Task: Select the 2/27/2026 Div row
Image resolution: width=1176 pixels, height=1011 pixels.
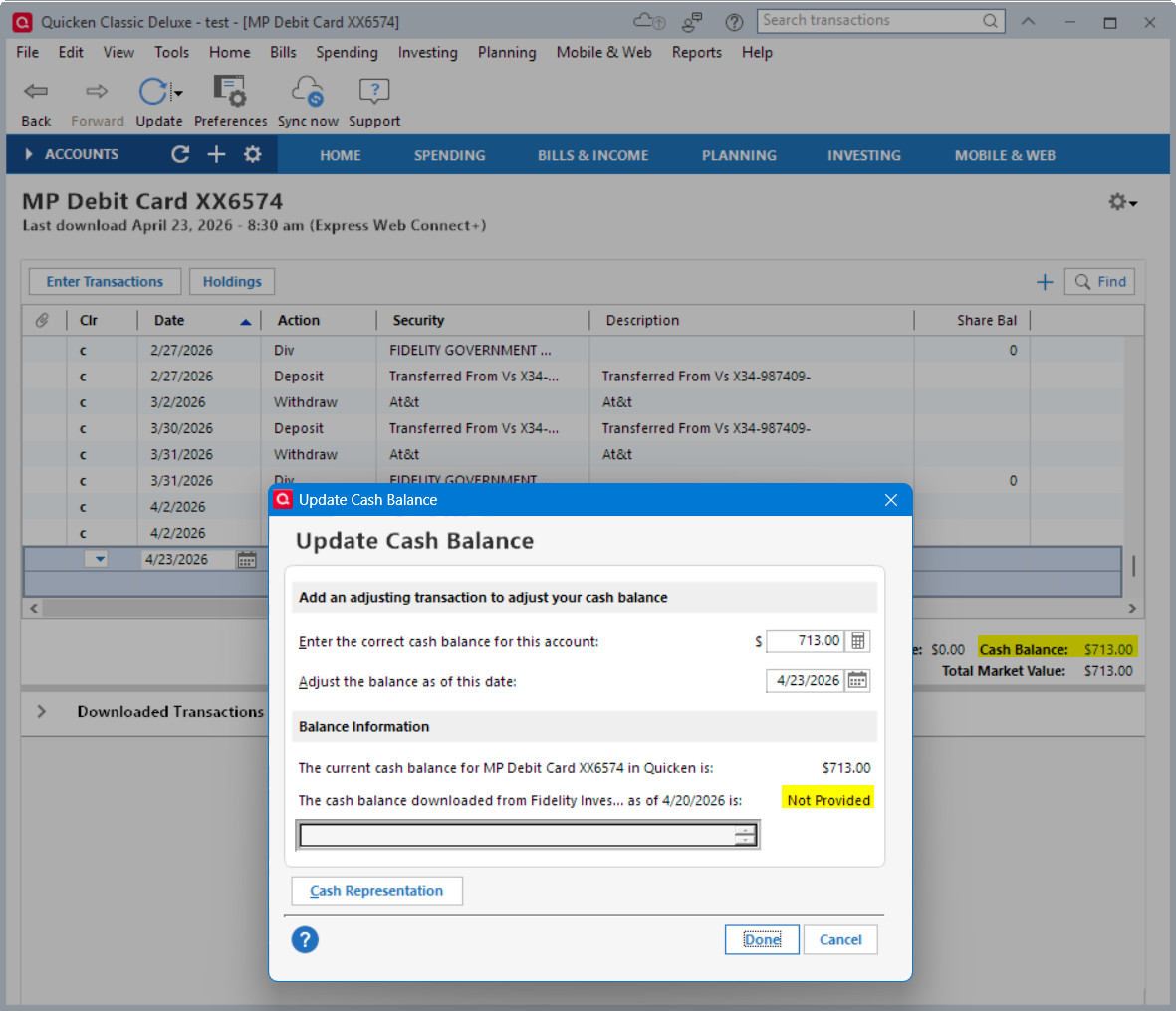Action: [x=573, y=350]
